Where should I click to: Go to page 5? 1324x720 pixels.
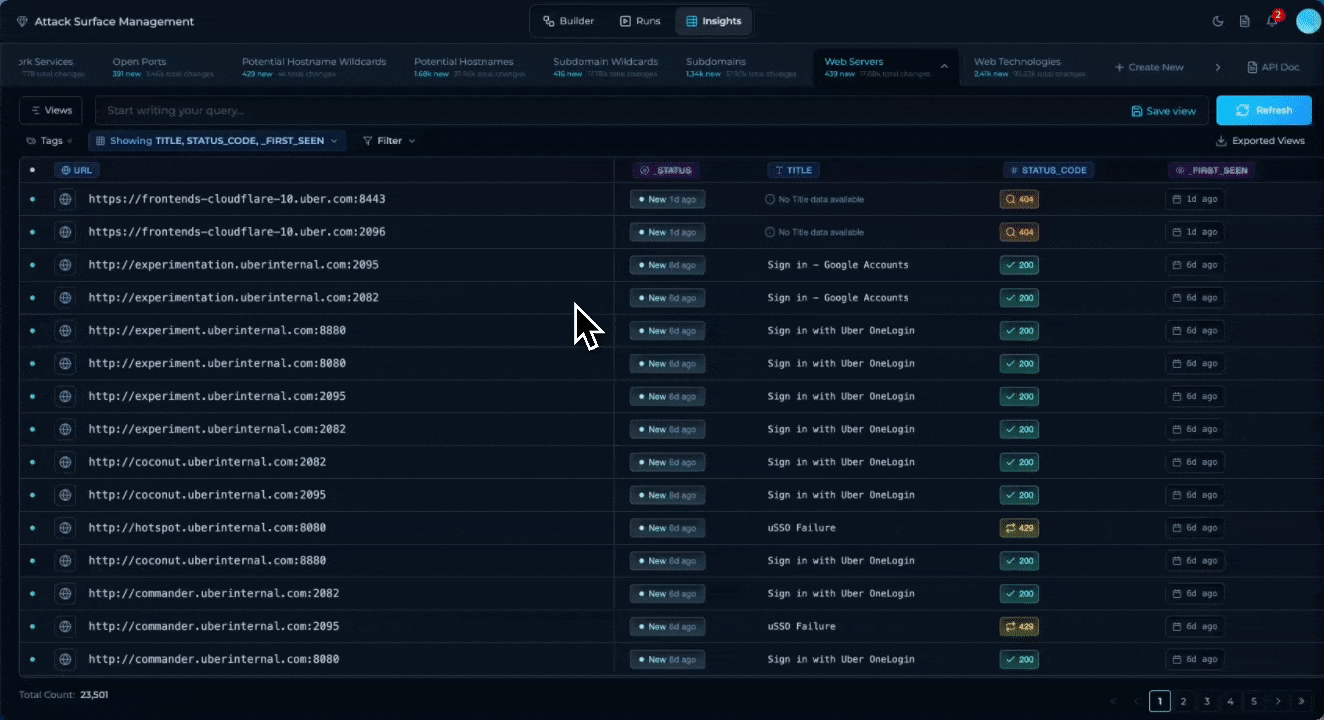point(1253,701)
